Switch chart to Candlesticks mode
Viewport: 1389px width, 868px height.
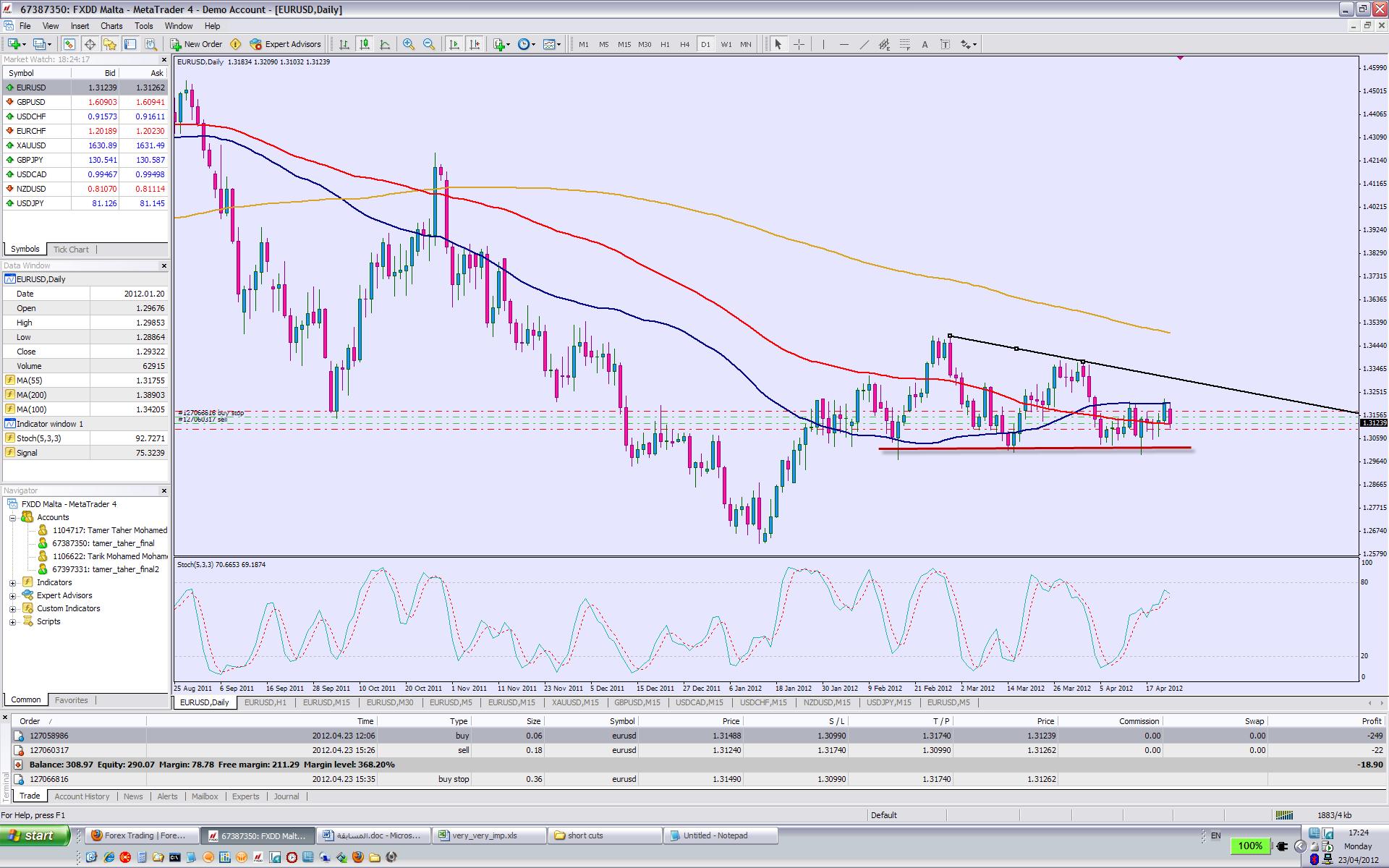(x=365, y=44)
